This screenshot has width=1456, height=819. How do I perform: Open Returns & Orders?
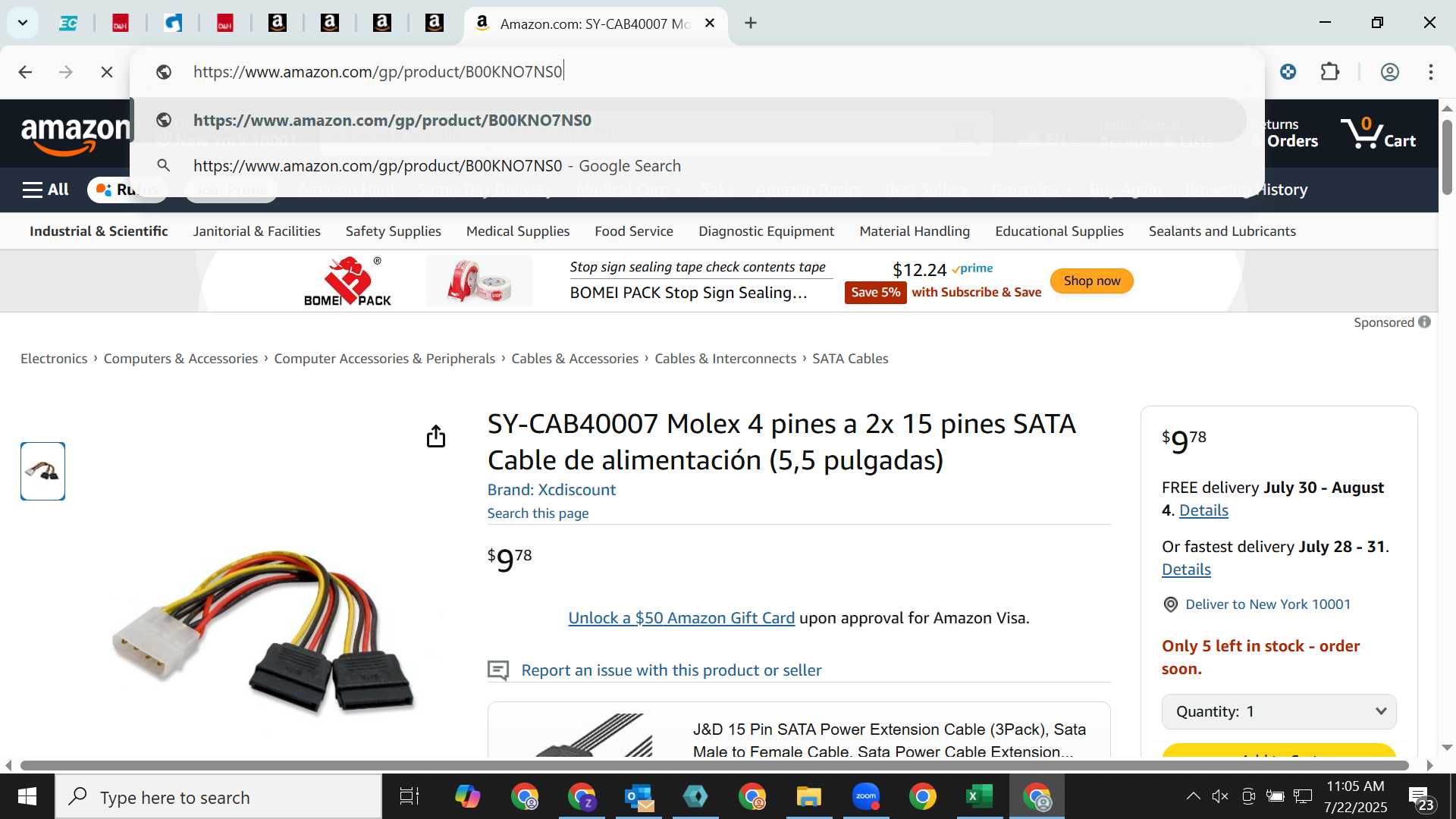(x=1291, y=133)
